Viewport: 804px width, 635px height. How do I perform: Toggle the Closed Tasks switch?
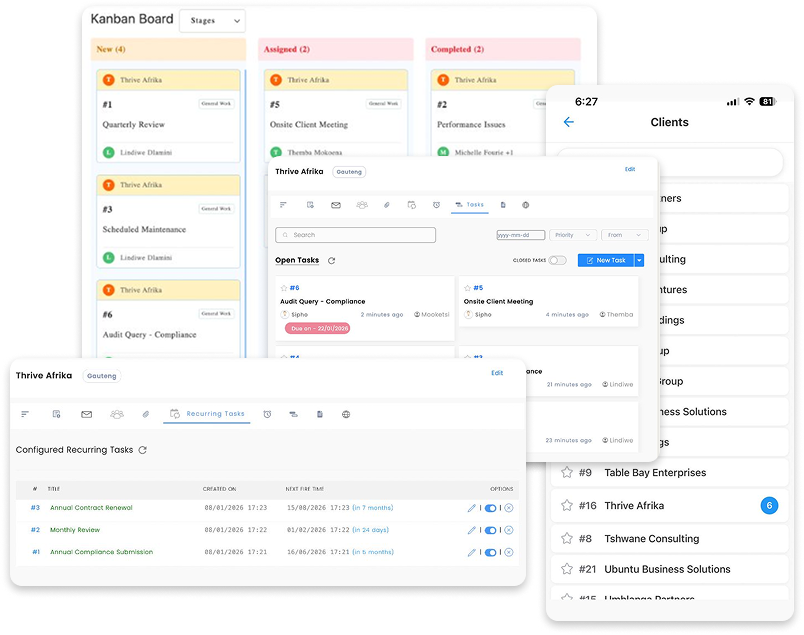557,261
